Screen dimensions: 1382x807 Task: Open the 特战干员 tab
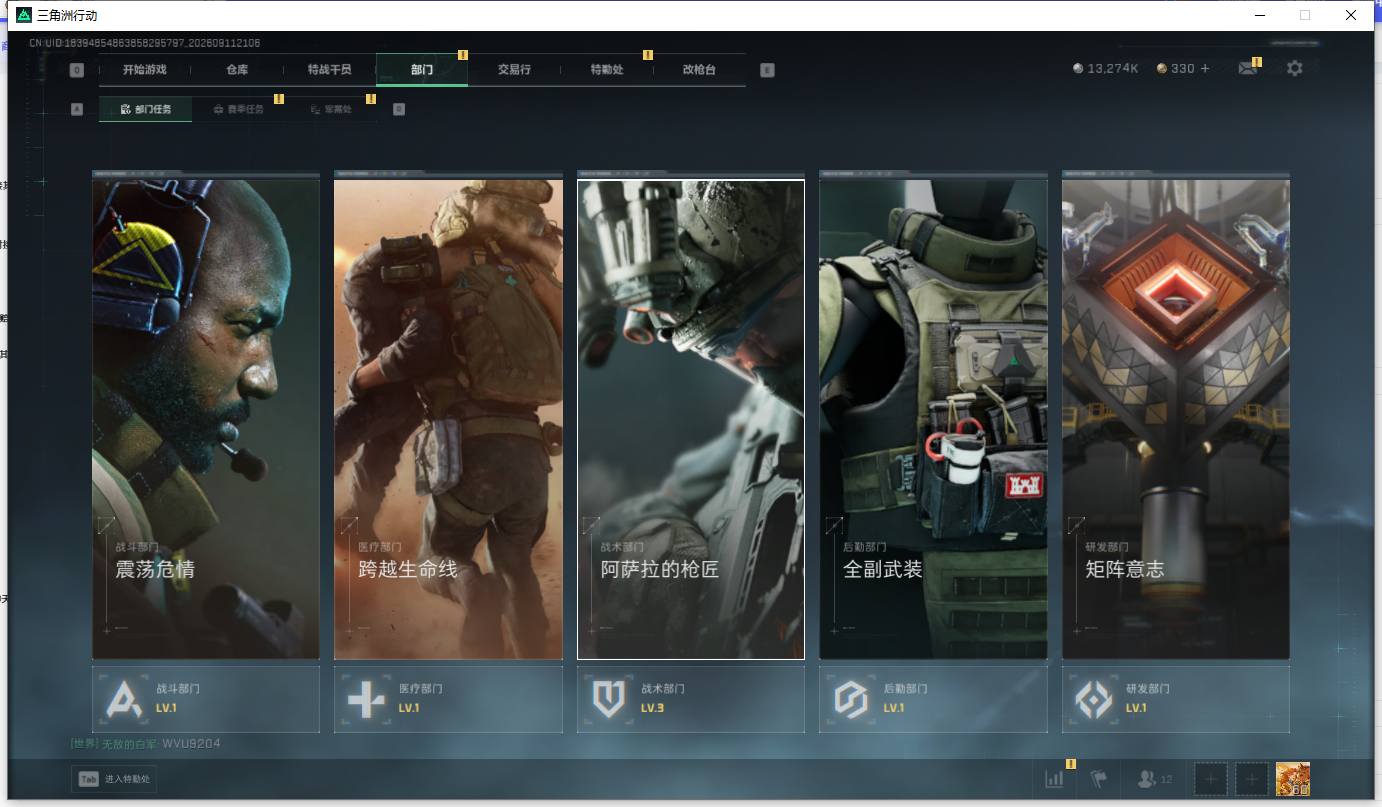[x=329, y=70]
